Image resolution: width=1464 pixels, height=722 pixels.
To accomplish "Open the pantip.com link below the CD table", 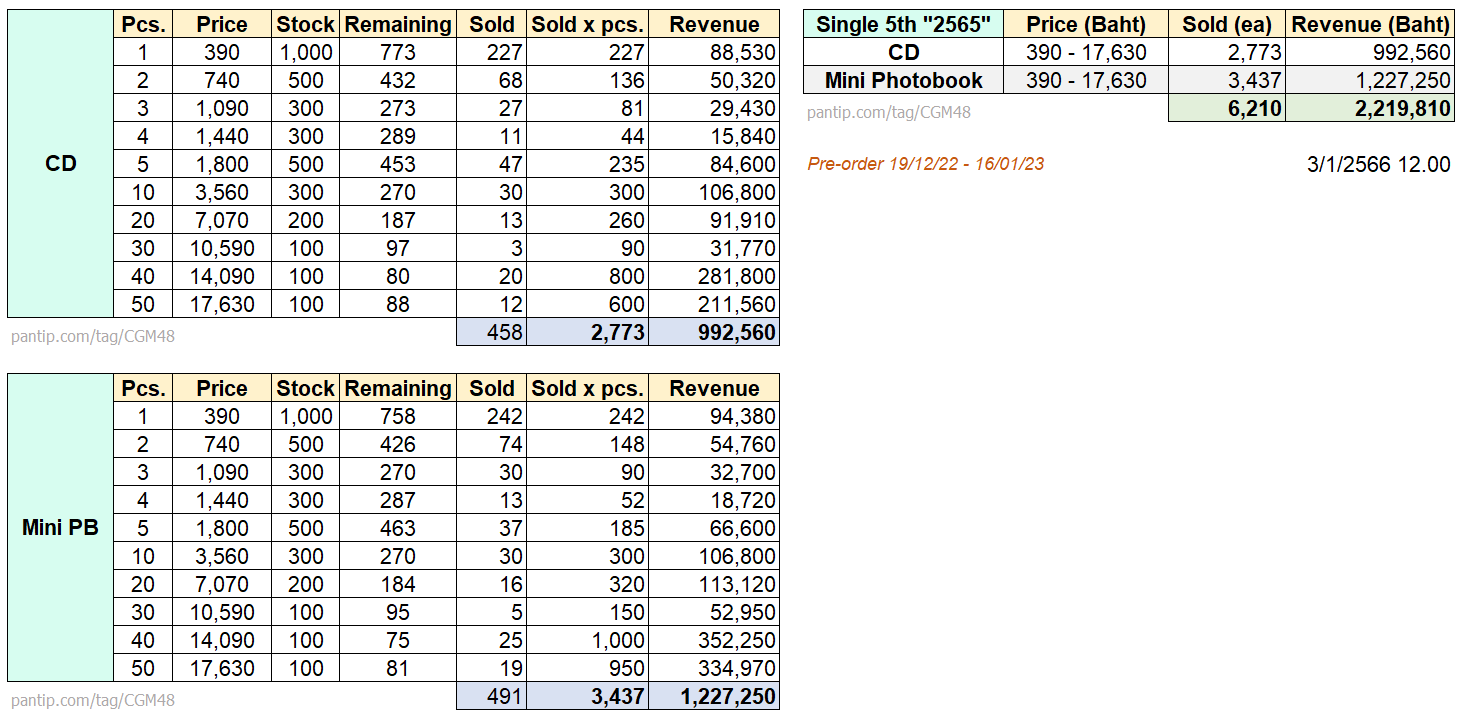I will (x=92, y=336).
